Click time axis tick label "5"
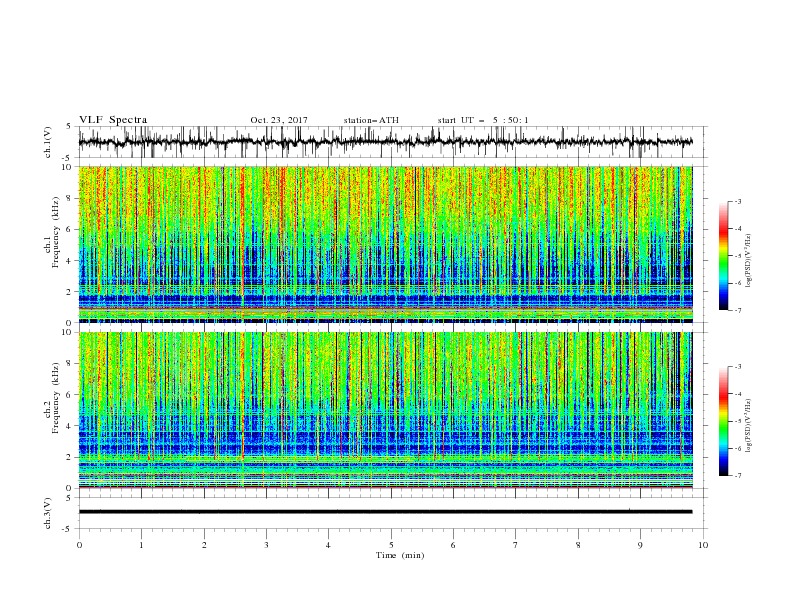This screenshot has height=612, width=792. click(x=391, y=545)
